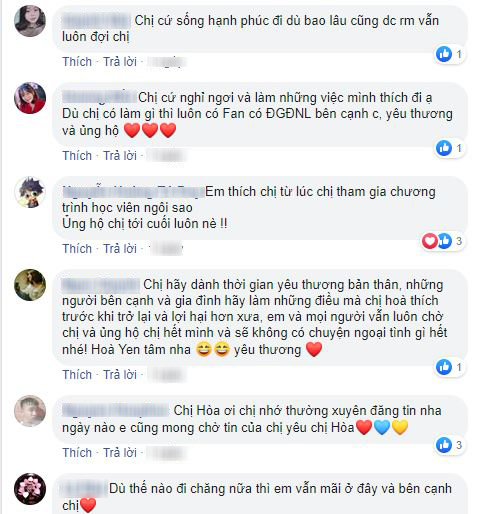Click Trả lời under 'Hoà Yen tâm' comment
The height and width of the screenshot is (514, 502).
pos(120,375)
